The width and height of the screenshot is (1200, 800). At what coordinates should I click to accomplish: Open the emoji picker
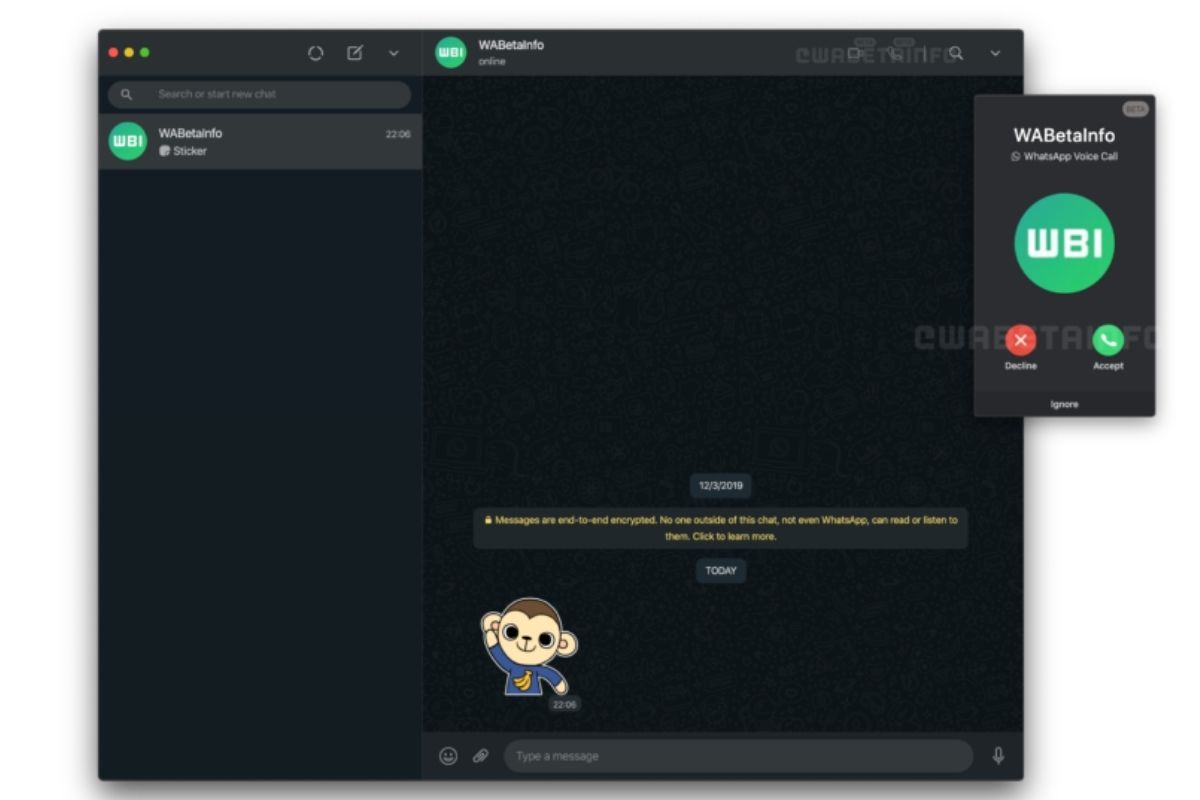click(x=449, y=756)
